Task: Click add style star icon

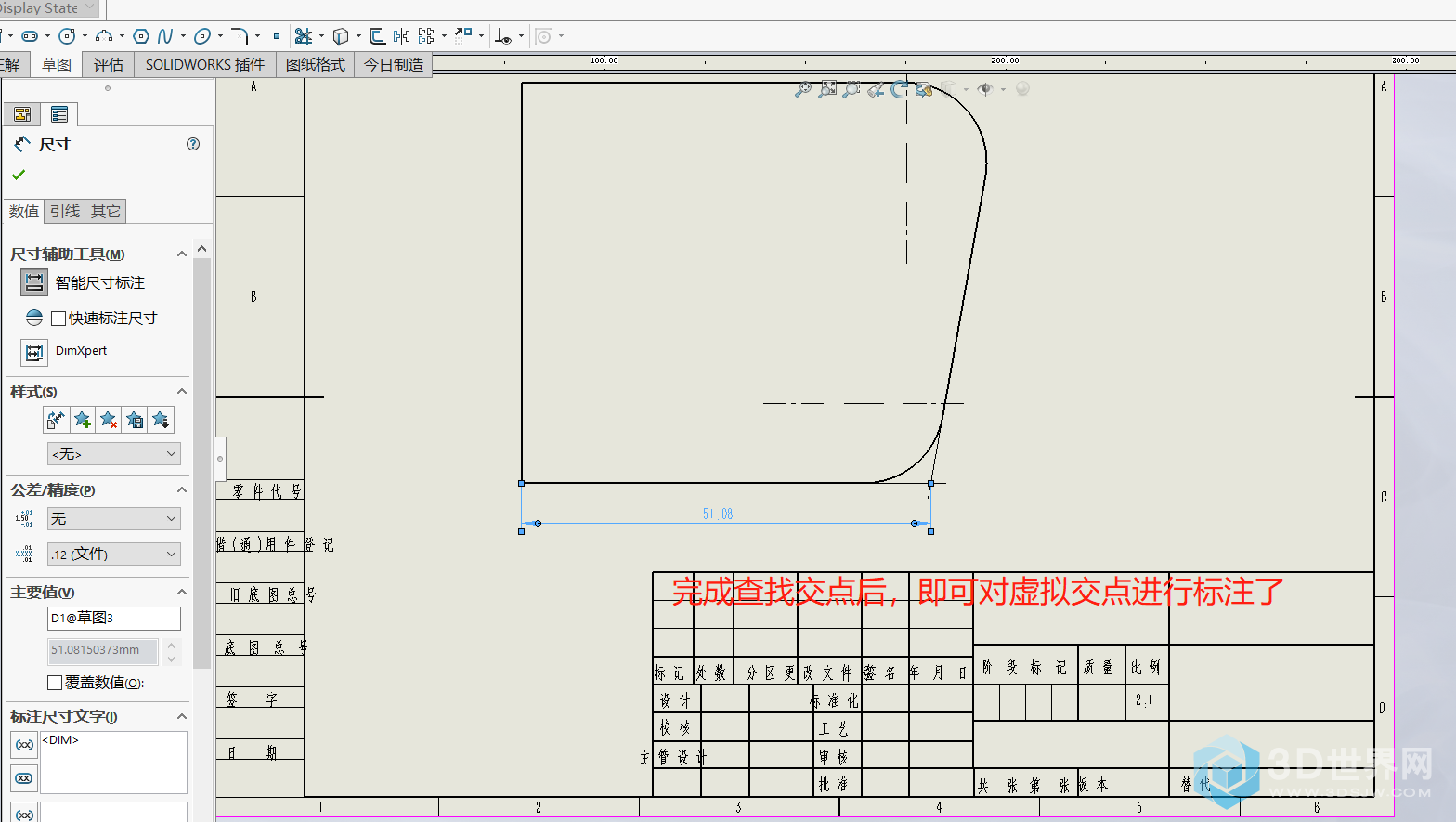Action: click(83, 420)
